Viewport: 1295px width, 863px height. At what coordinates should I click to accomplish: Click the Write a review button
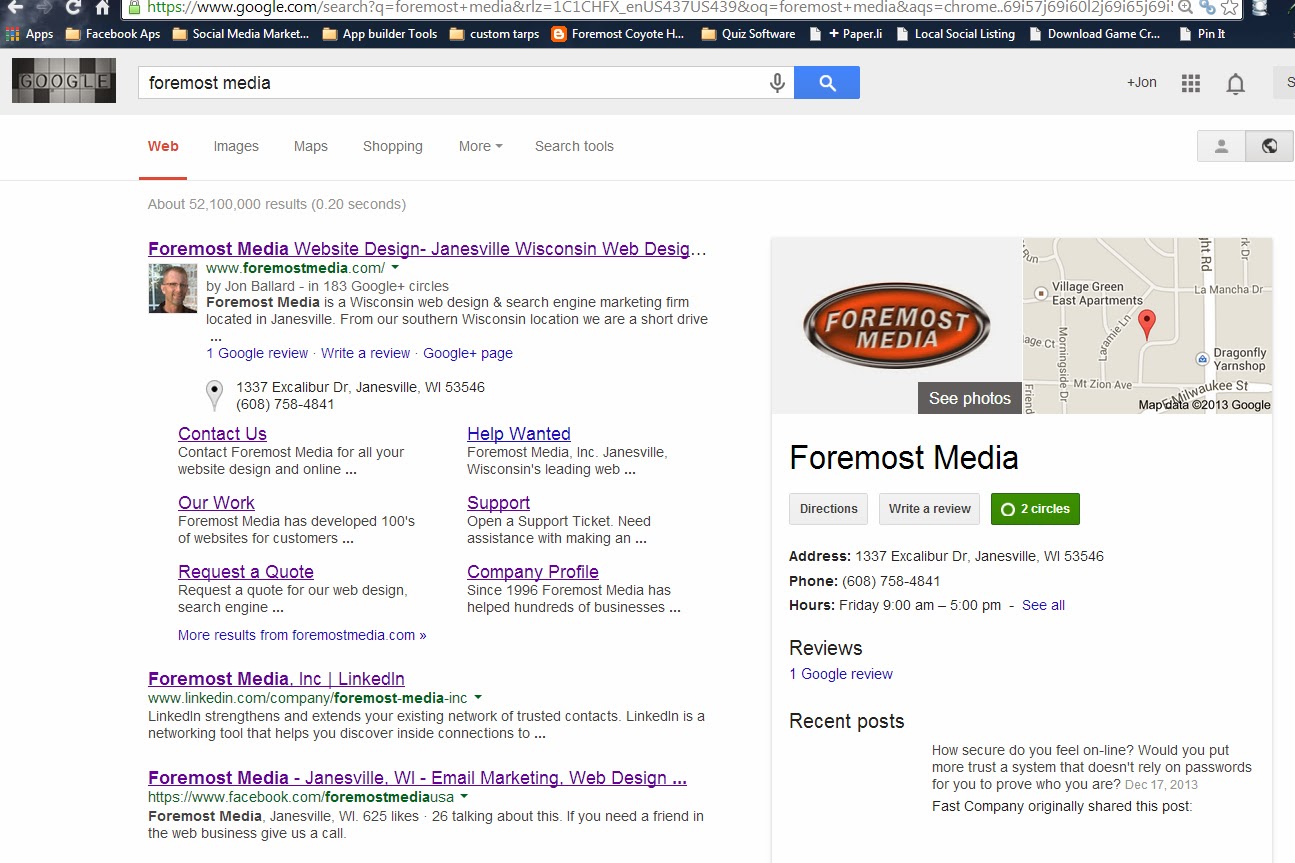click(930, 509)
